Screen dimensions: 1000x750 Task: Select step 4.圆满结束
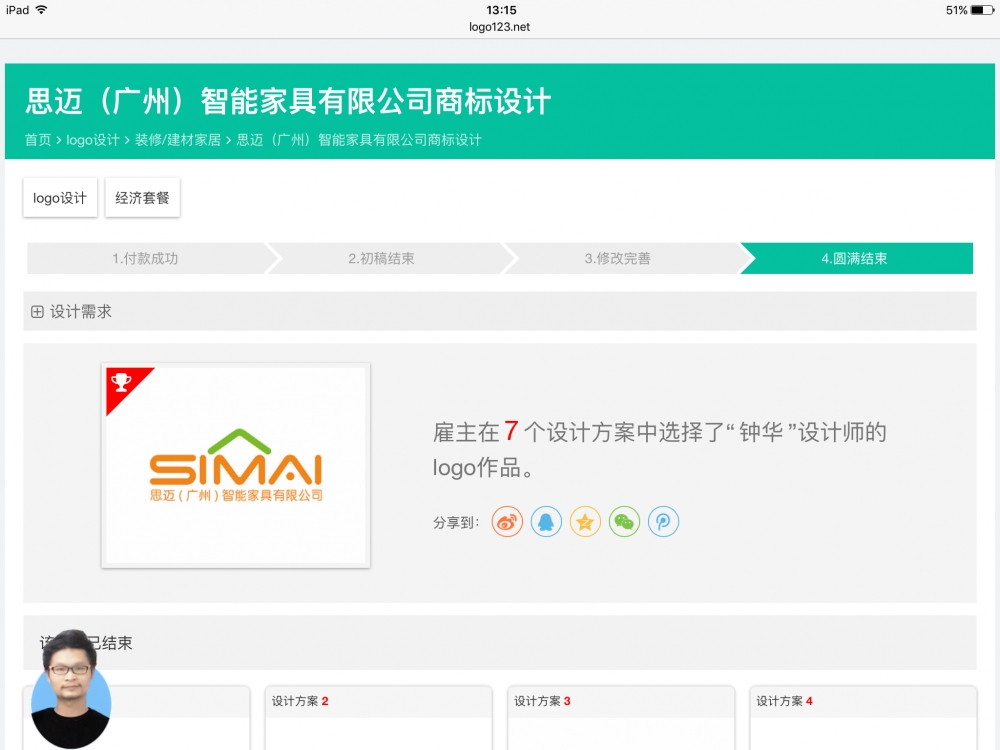click(x=854, y=258)
